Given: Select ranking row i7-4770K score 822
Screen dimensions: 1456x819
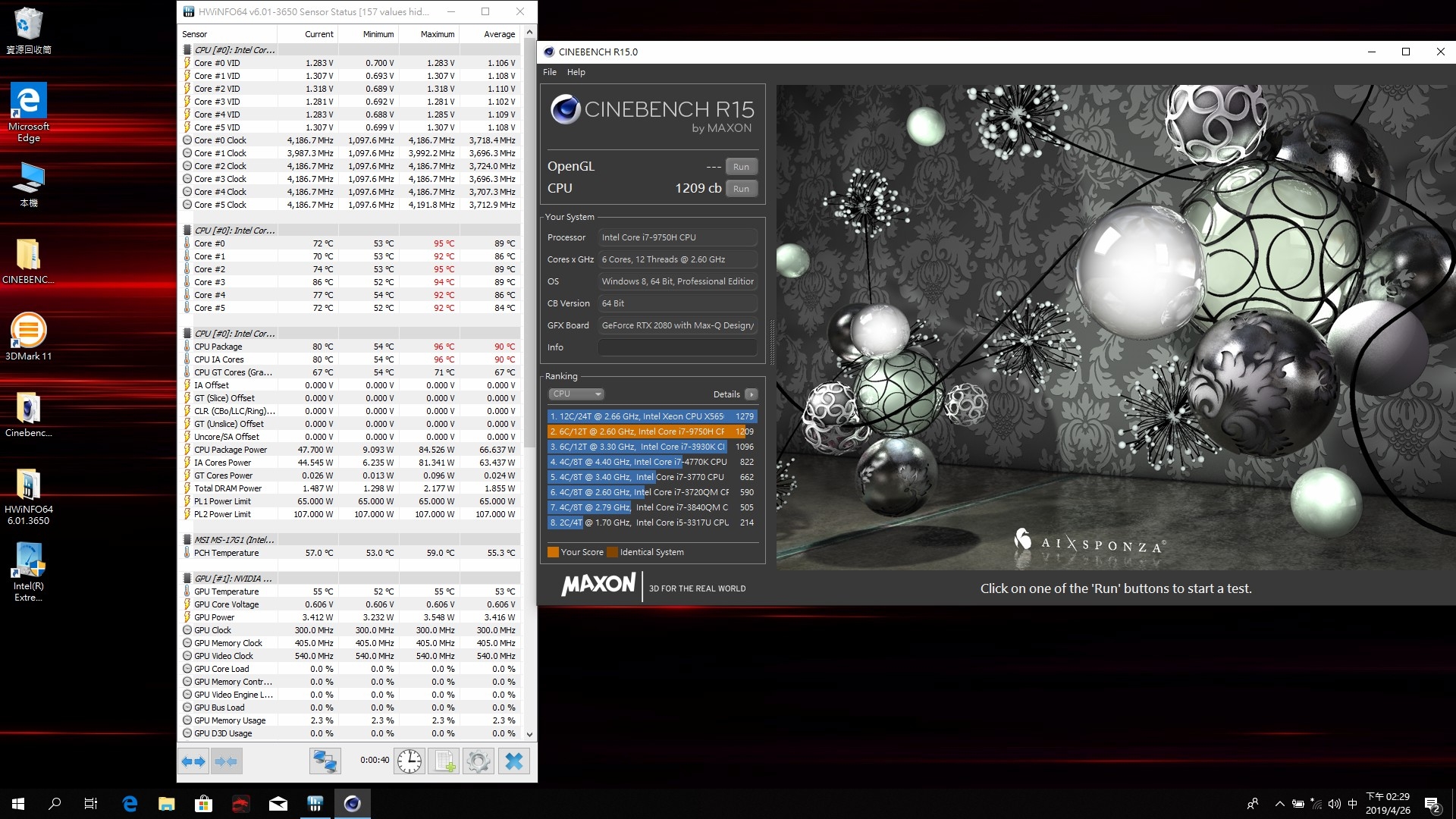Looking at the screenshot, I should 652,462.
